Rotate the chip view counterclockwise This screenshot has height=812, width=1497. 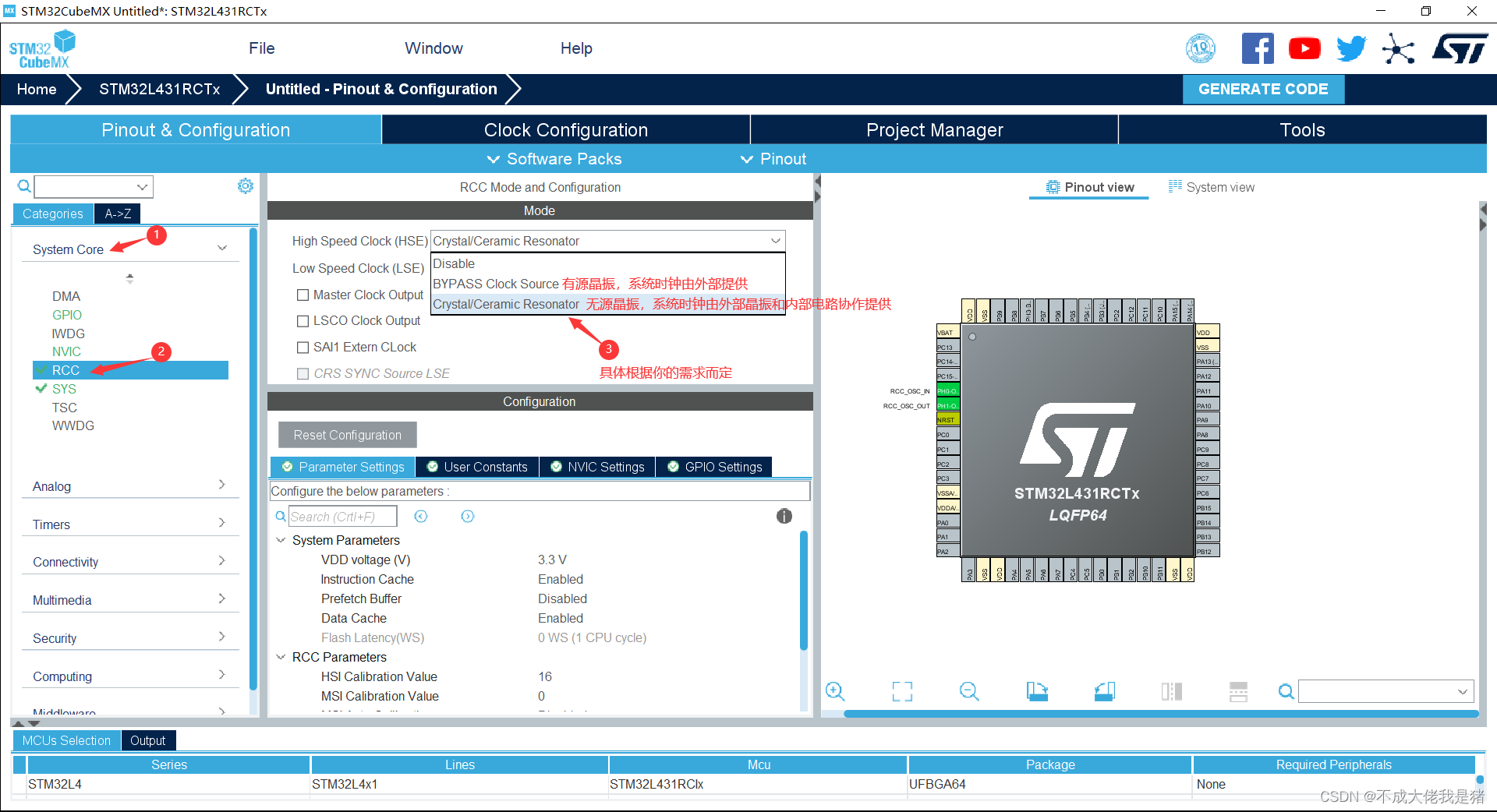click(x=1104, y=691)
